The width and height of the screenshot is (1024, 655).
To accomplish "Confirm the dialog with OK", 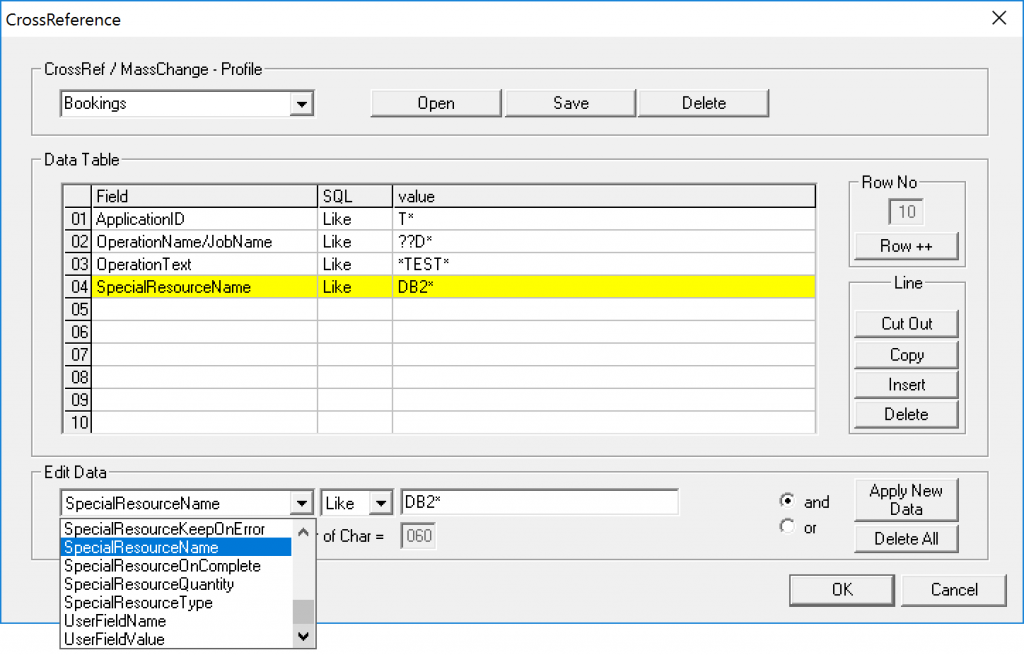I will (841, 590).
